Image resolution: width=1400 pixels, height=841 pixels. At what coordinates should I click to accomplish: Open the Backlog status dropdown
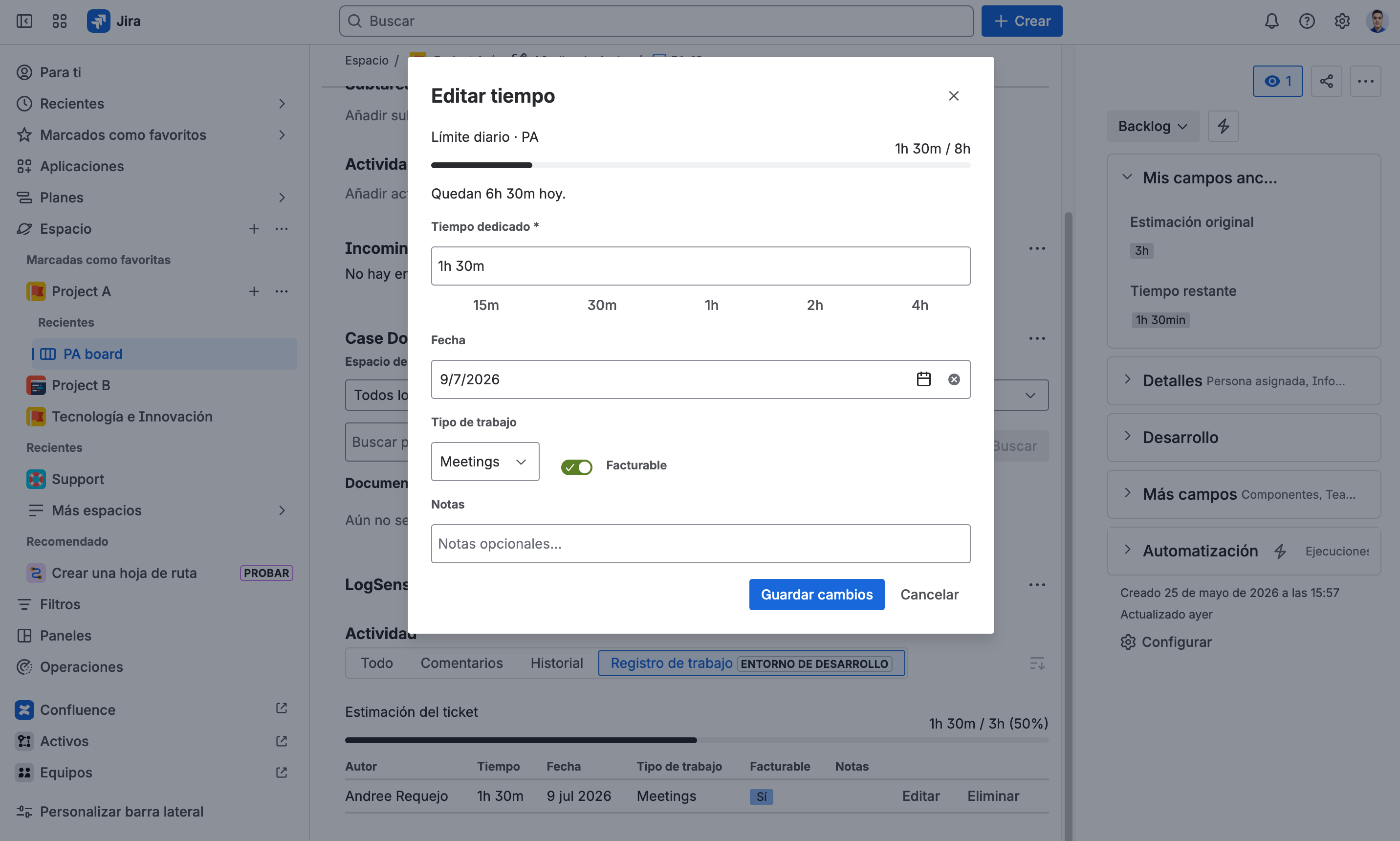click(x=1153, y=126)
